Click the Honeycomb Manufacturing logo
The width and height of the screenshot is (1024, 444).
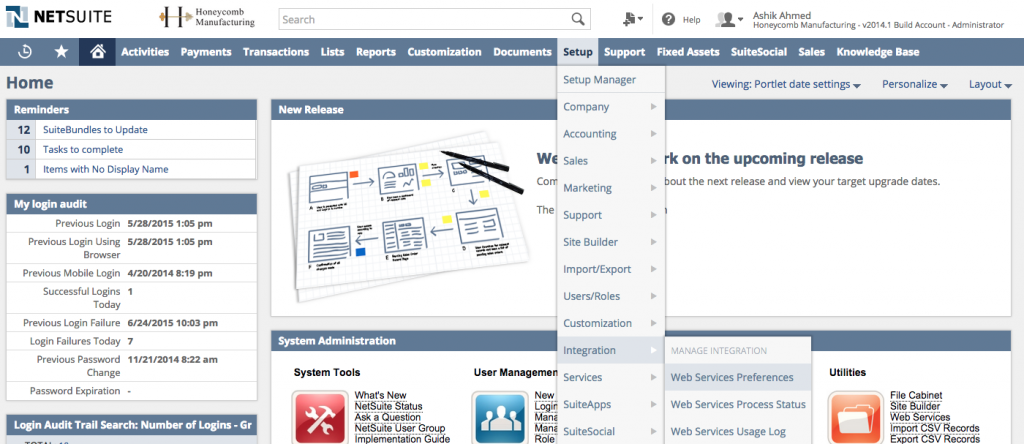[207, 18]
